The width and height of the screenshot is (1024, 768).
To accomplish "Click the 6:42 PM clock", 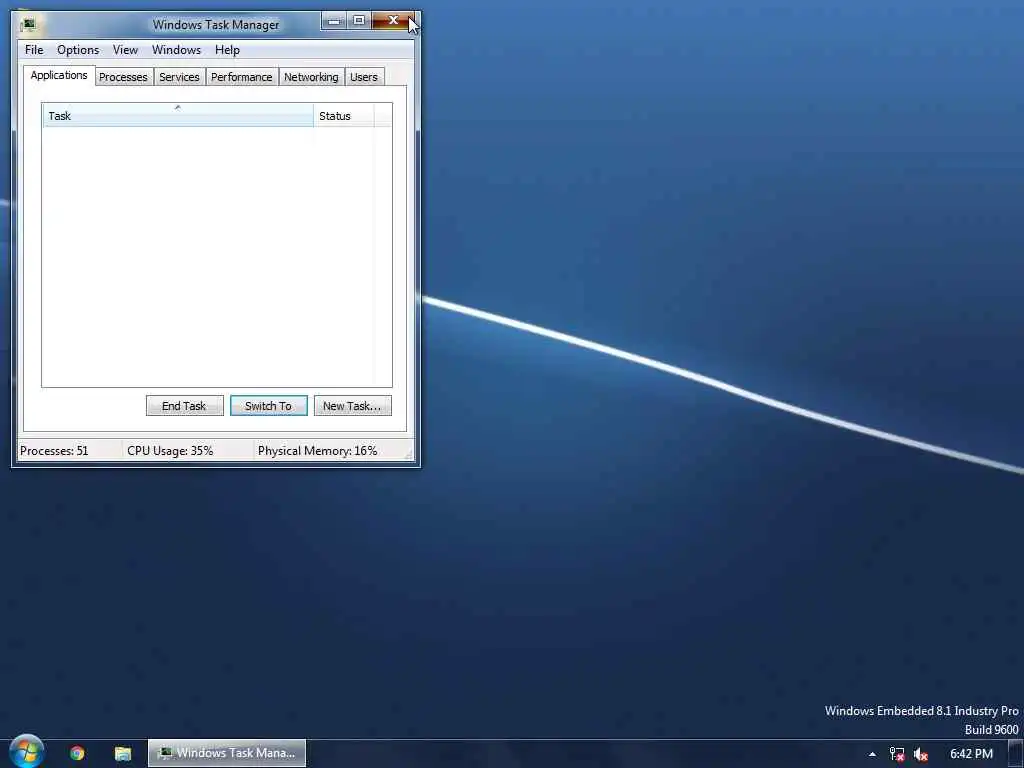I will point(971,754).
